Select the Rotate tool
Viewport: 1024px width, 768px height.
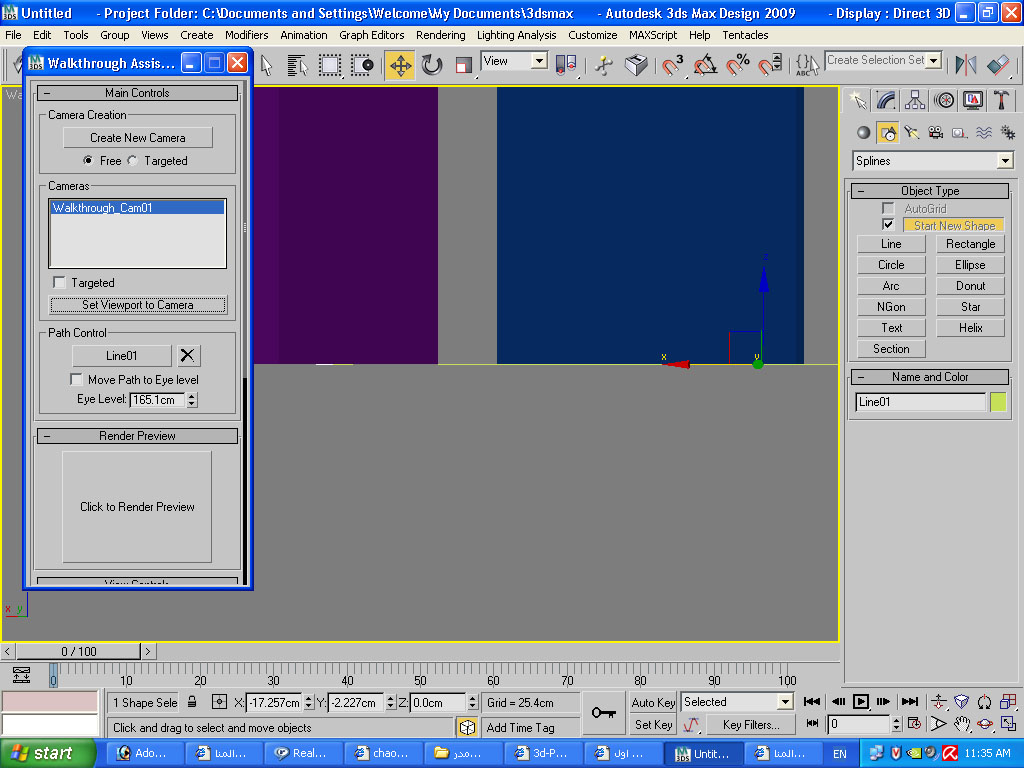pos(432,65)
